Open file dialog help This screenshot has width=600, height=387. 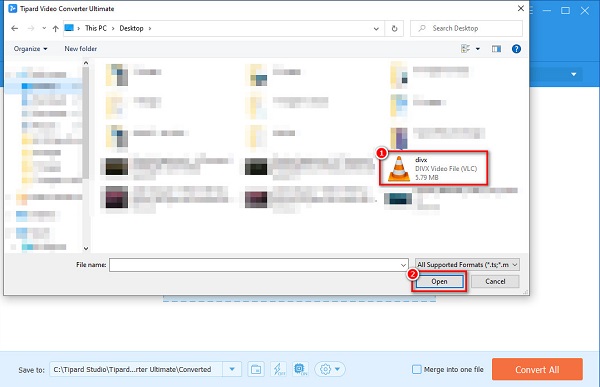pos(516,49)
